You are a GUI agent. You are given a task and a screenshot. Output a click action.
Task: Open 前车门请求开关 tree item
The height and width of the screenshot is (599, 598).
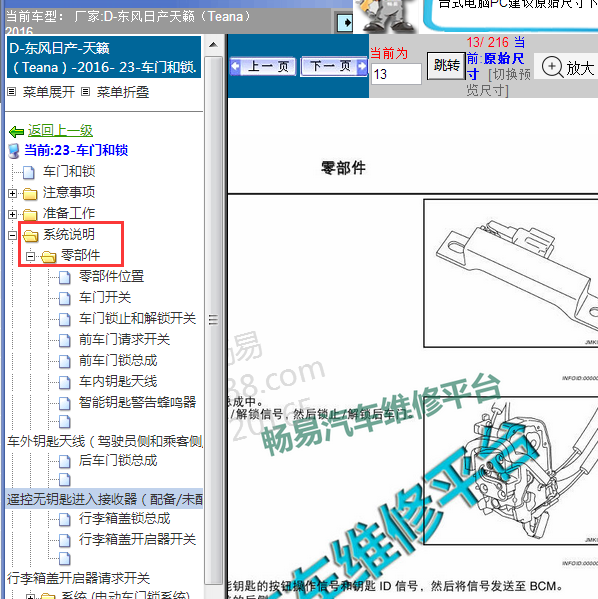pyautogui.click(x=124, y=339)
